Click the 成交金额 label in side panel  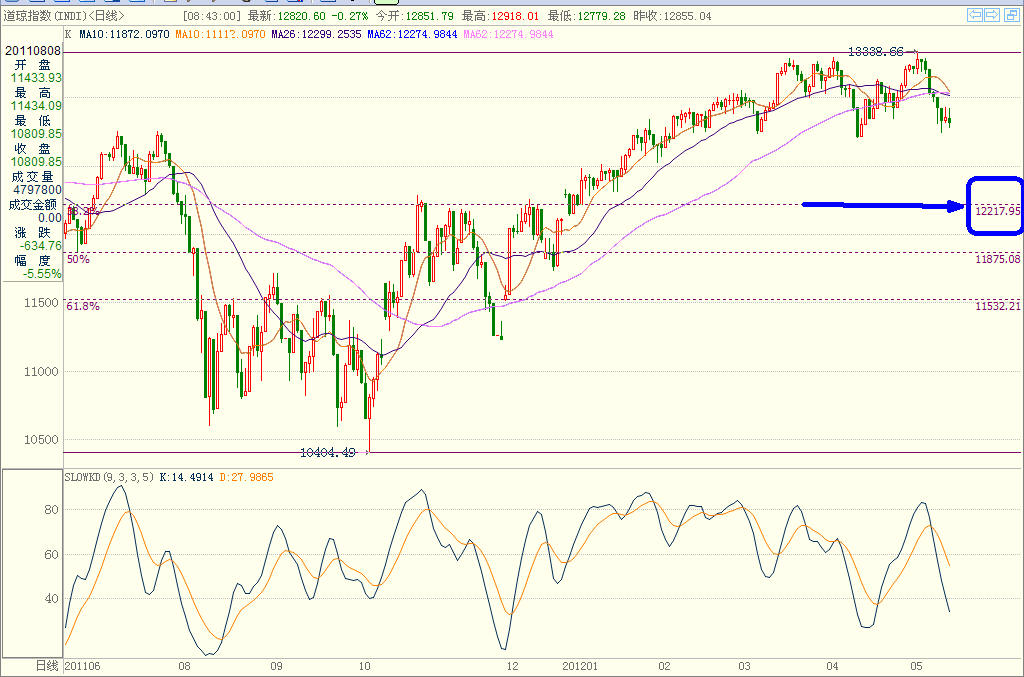point(33,204)
